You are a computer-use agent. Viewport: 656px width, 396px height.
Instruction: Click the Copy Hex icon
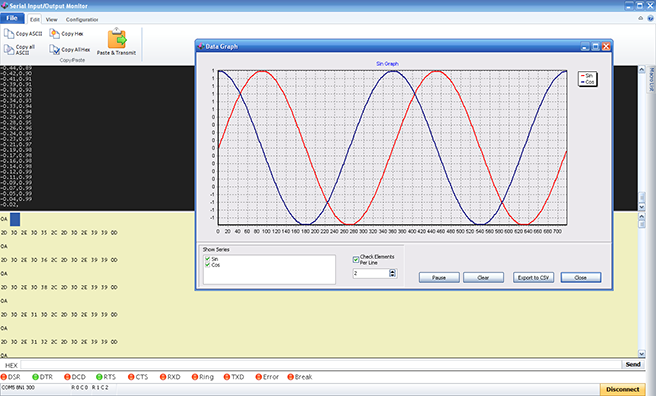click(x=54, y=33)
